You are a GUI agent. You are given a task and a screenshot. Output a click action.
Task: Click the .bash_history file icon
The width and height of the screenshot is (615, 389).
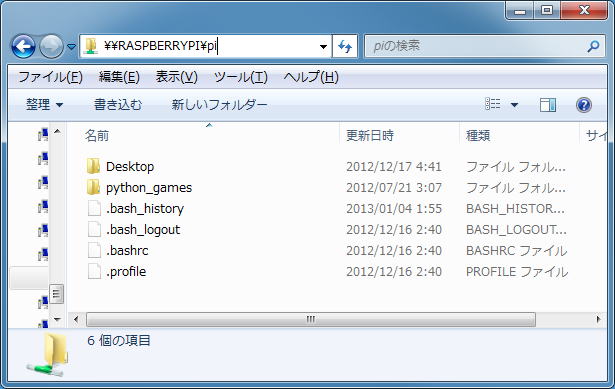94,208
